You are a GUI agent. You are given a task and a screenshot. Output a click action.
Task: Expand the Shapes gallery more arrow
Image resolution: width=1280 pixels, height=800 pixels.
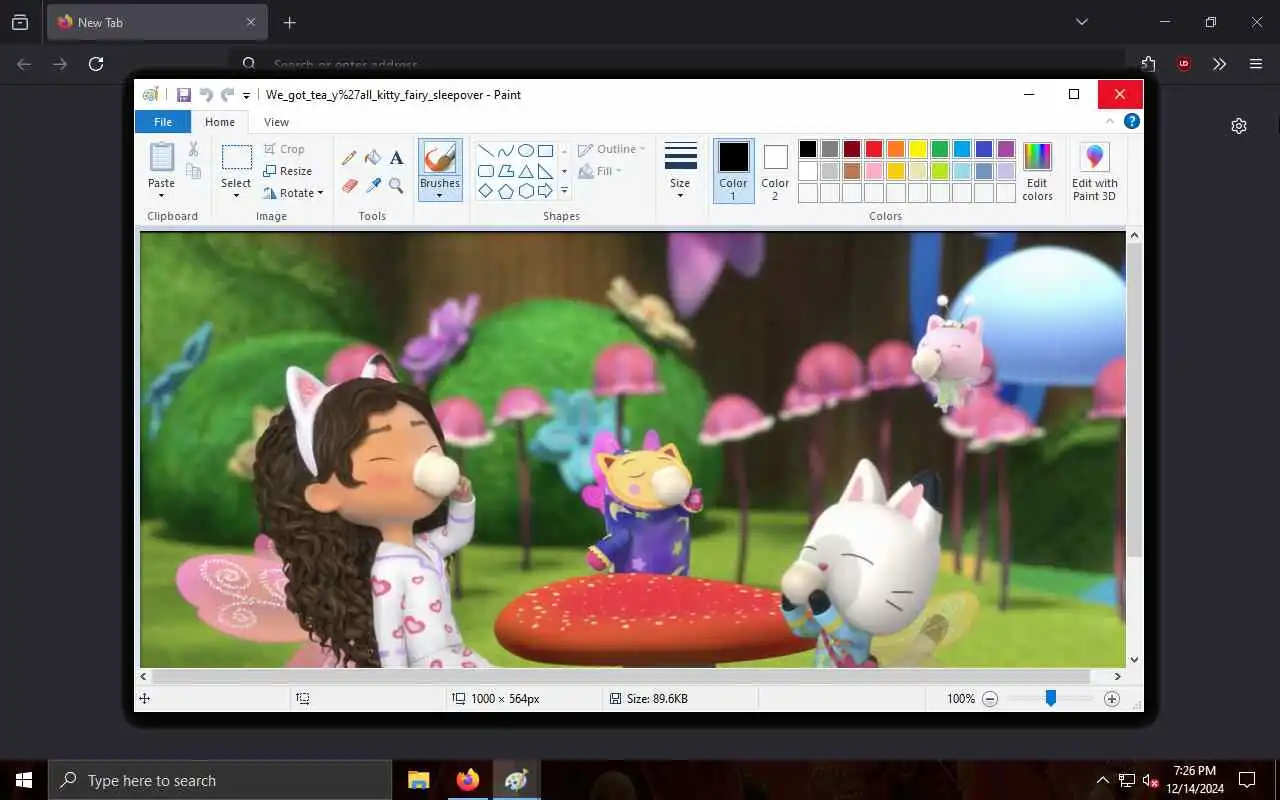point(564,191)
